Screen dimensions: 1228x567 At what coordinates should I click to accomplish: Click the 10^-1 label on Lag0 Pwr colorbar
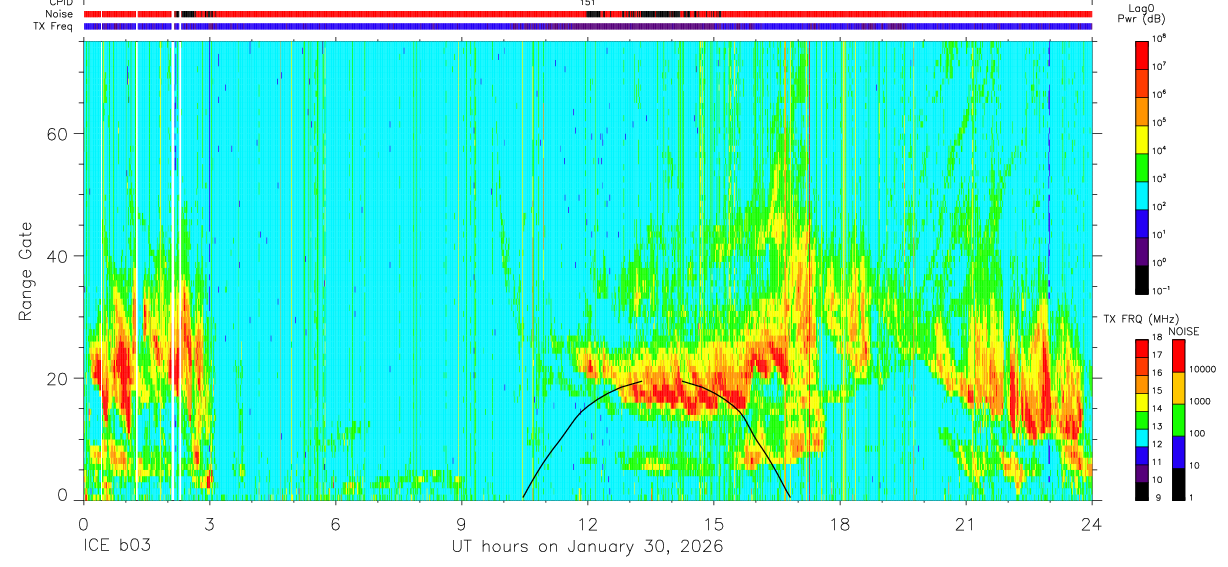pyautogui.click(x=1161, y=290)
